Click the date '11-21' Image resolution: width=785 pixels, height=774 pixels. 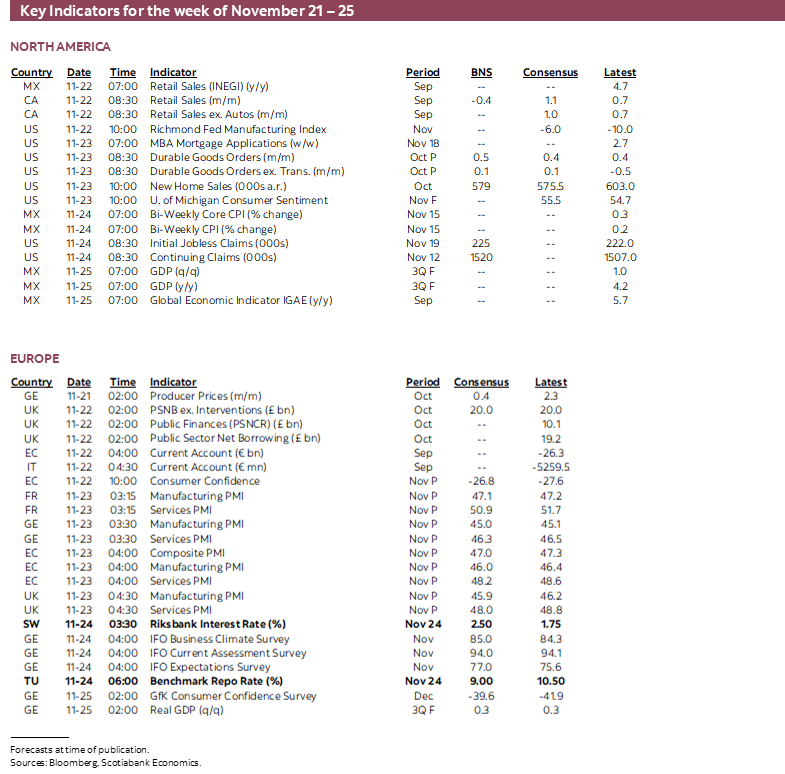pos(79,396)
